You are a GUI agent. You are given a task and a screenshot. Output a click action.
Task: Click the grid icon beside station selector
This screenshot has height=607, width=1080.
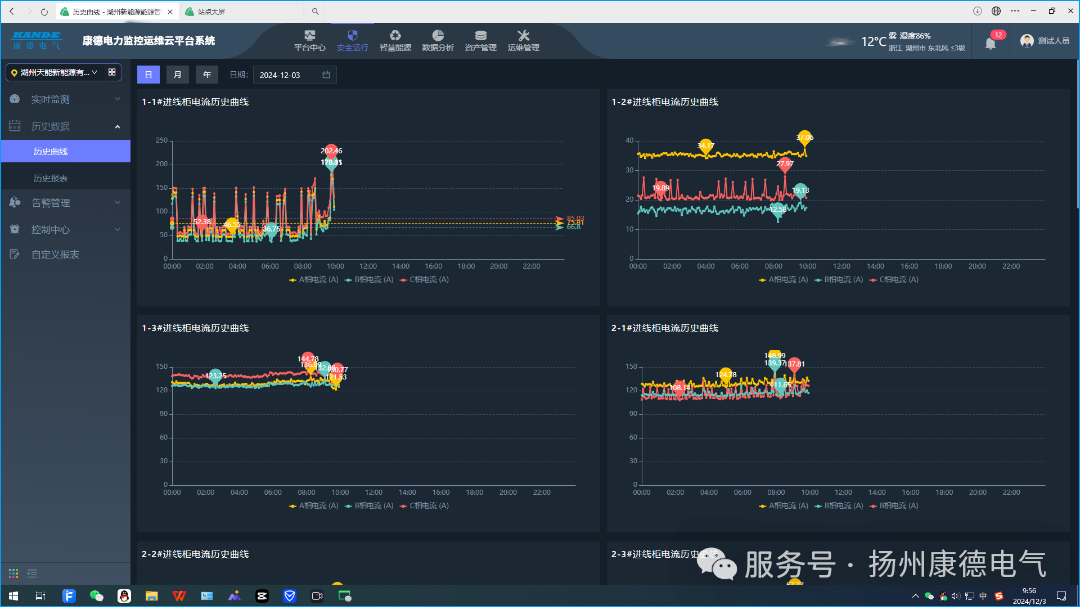[112, 72]
